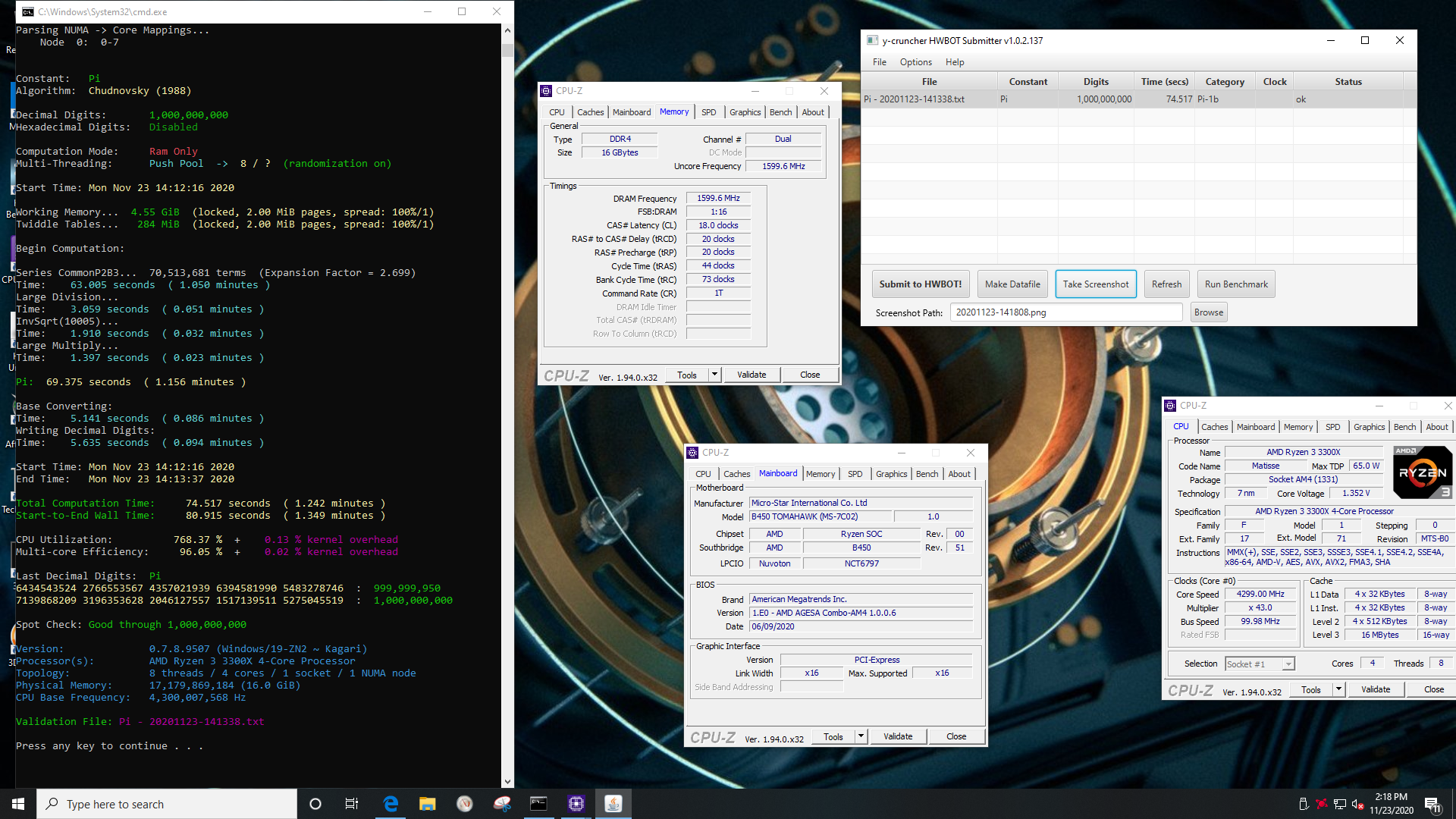The image size is (1456, 819).
Task: Click the CPU-Z CPU window title icon
Action: [1170, 406]
